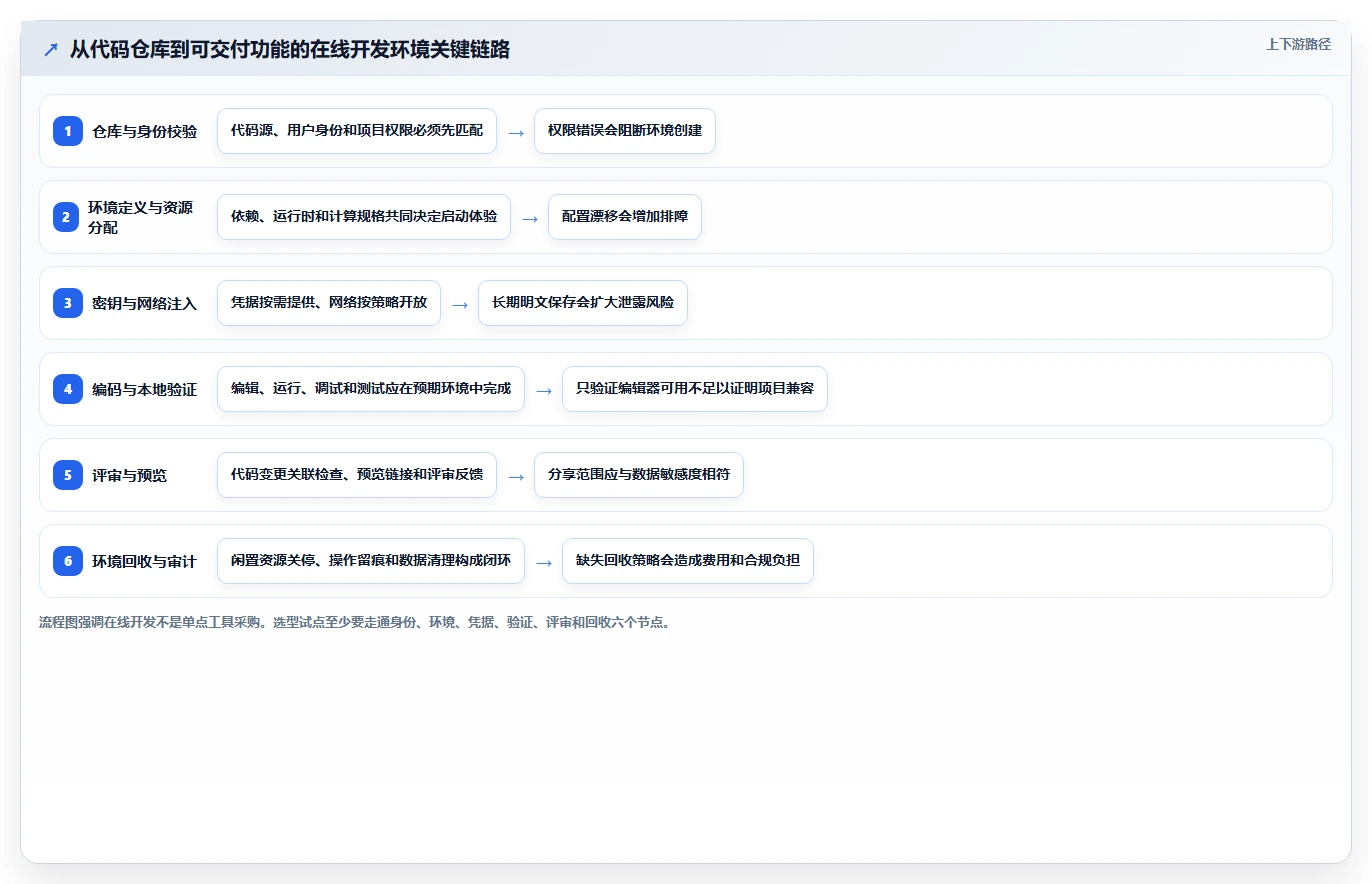The width and height of the screenshot is (1372, 884).
Task: Open the 凭据按需提供、网络按策略开放 box
Action: point(329,303)
